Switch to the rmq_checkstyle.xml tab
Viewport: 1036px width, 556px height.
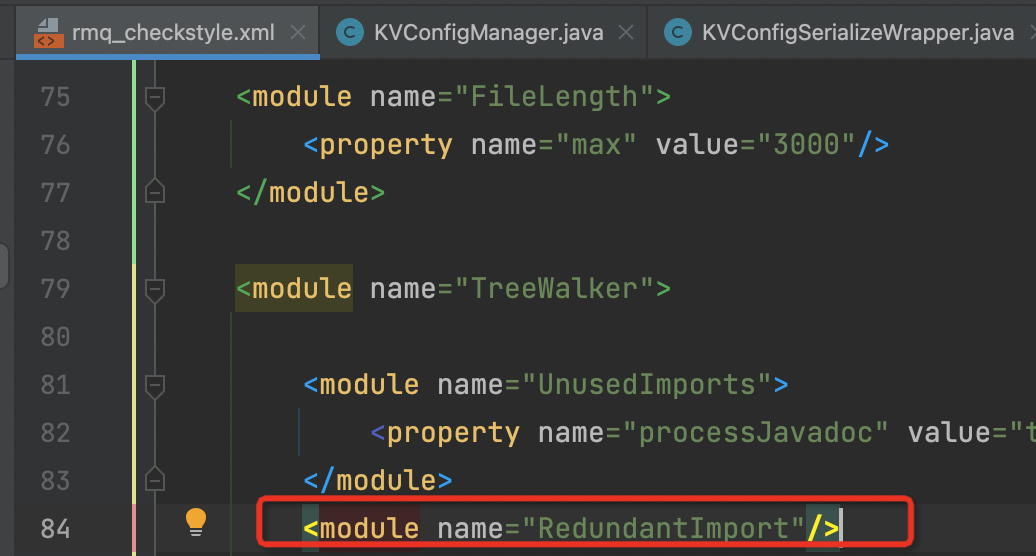[x=168, y=32]
